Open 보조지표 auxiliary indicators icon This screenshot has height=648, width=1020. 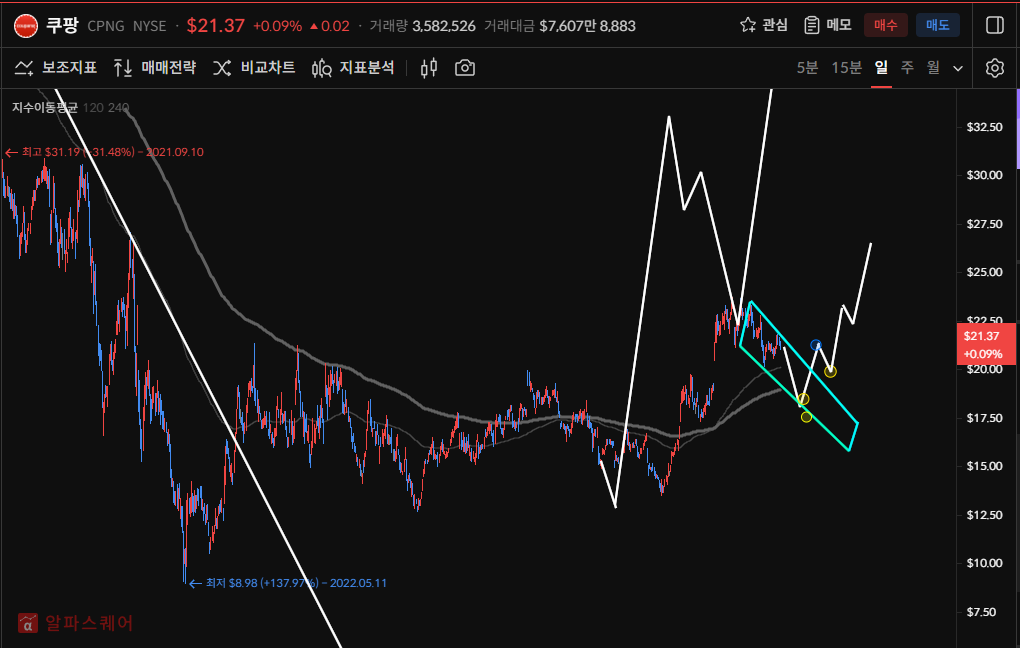pos(24,68)
